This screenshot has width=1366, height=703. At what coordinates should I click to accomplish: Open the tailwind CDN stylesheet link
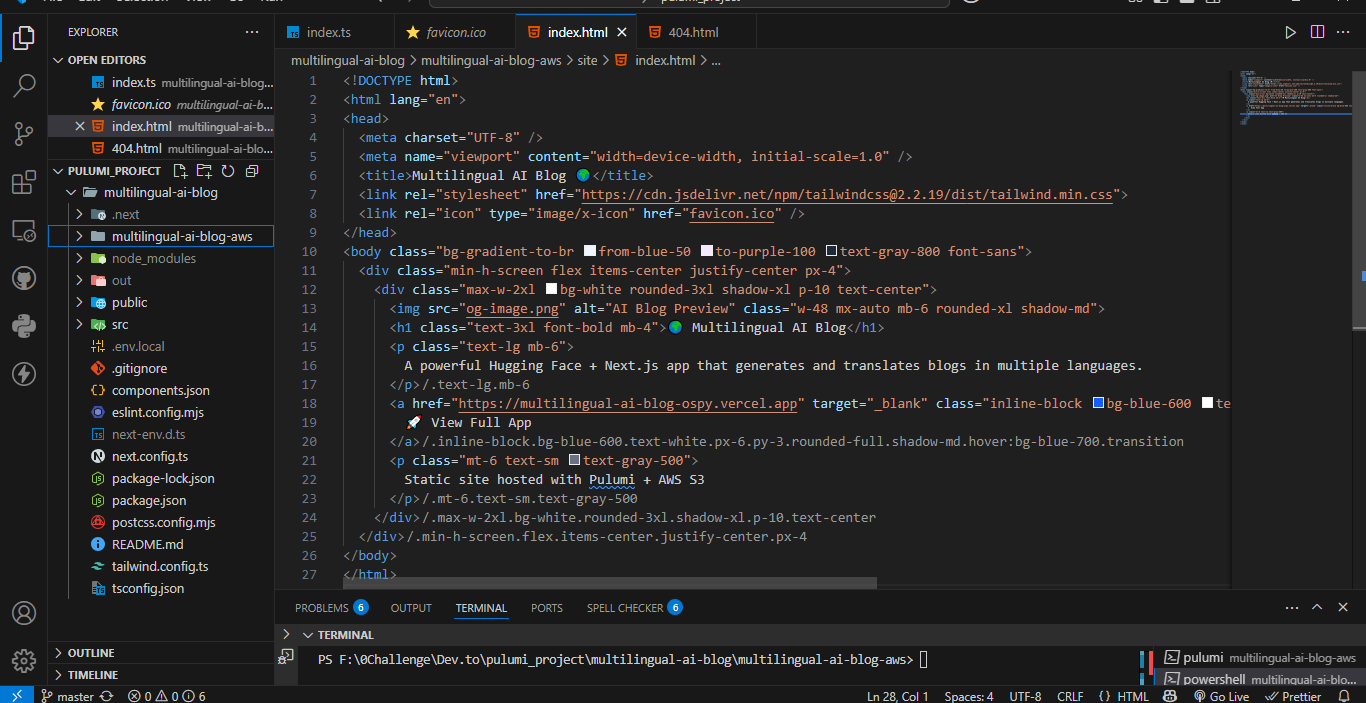pyautogui.click(x=846, y=195)
